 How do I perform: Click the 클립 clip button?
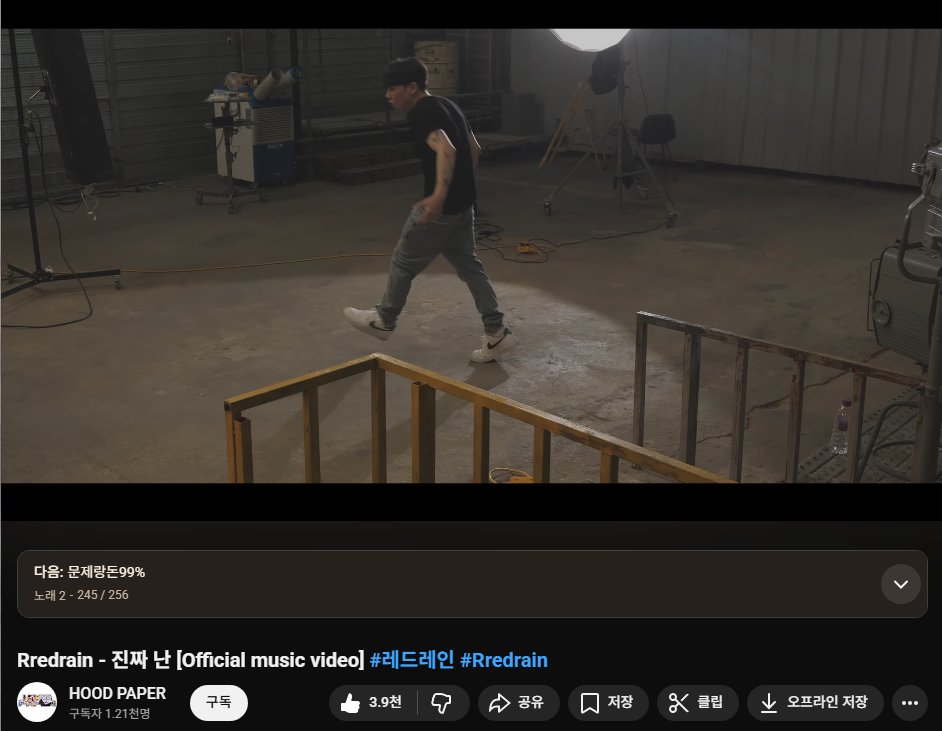coord(697,703)
